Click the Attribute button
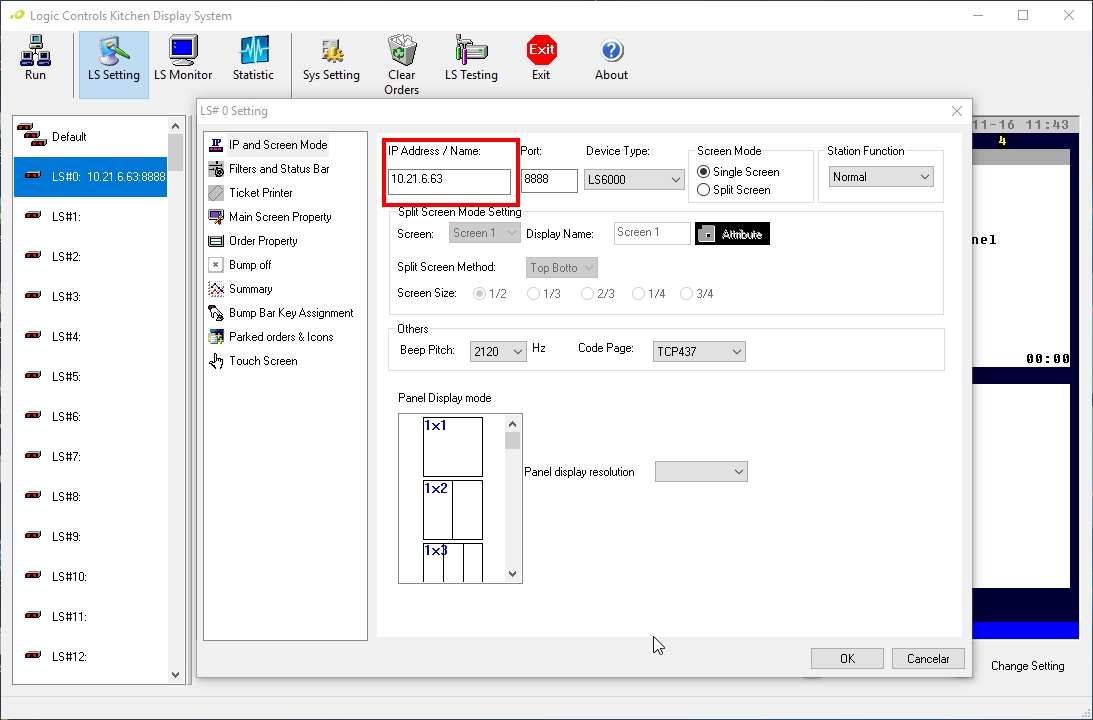 [x=732, y=234]
